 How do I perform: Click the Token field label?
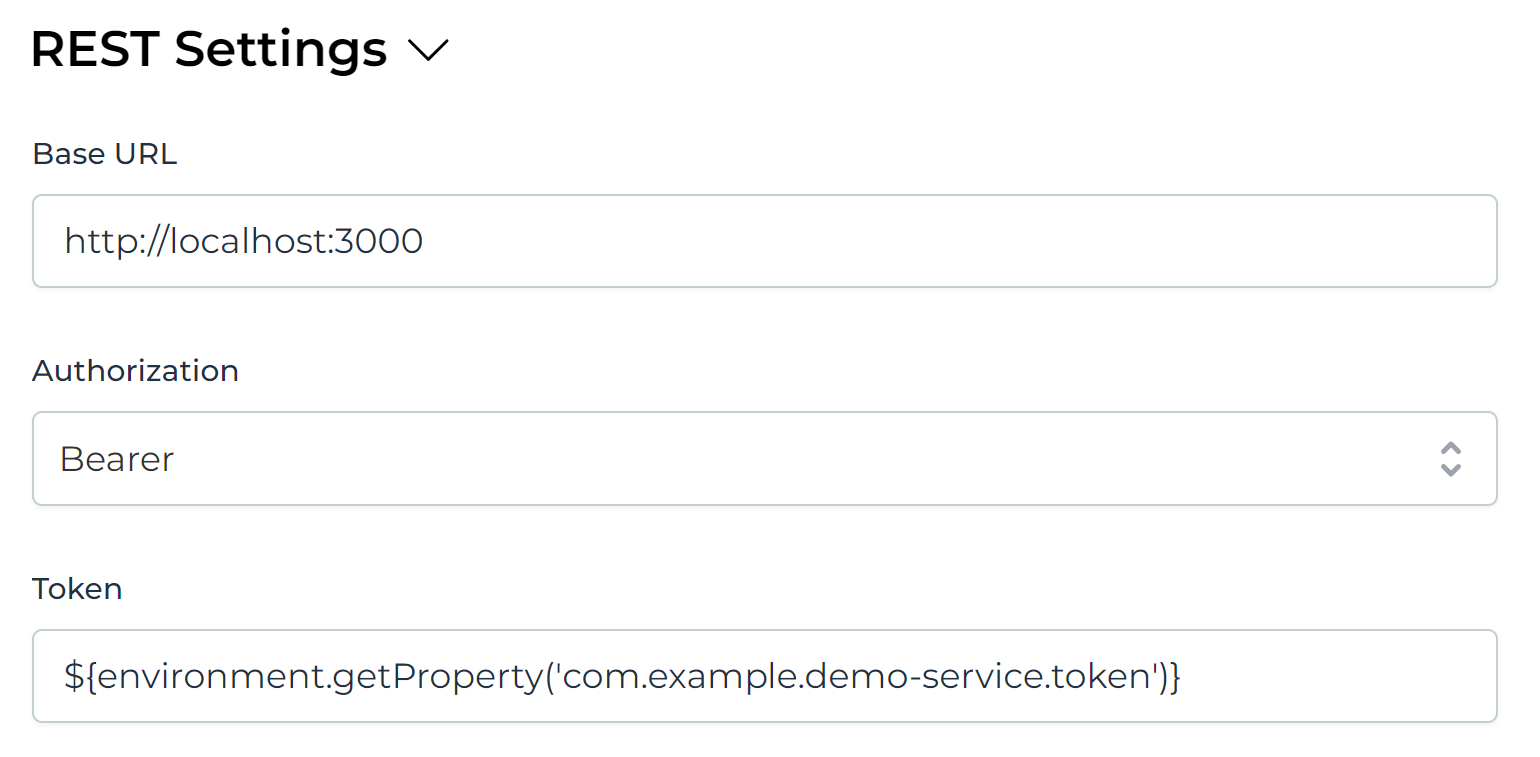coord(77,589)
